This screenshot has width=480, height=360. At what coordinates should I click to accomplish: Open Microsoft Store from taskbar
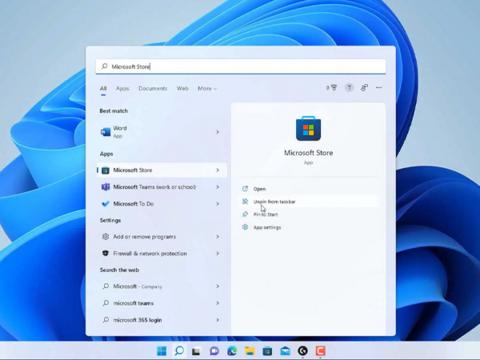[267, 351]
